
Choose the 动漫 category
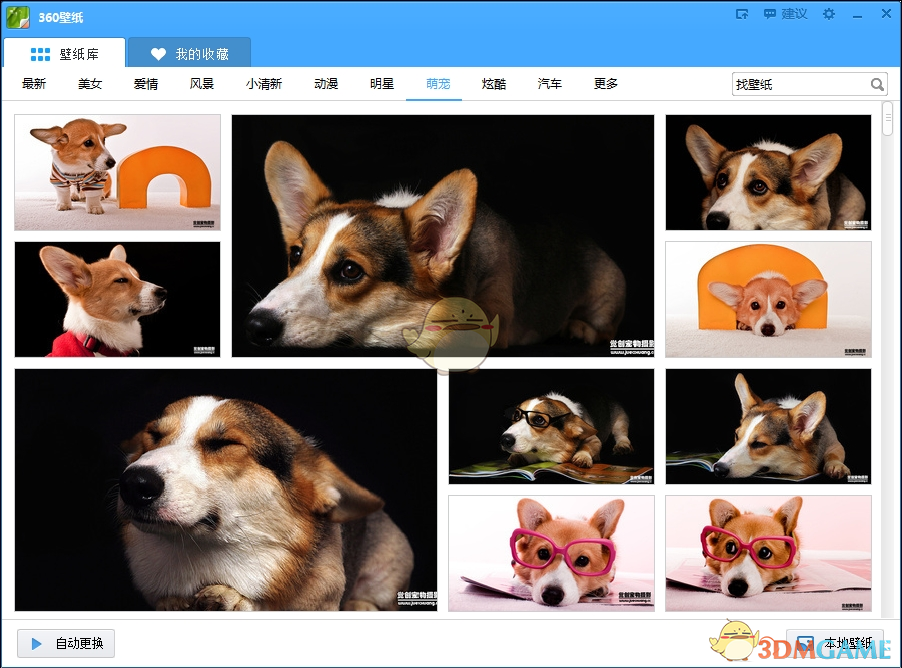[326, 84]
